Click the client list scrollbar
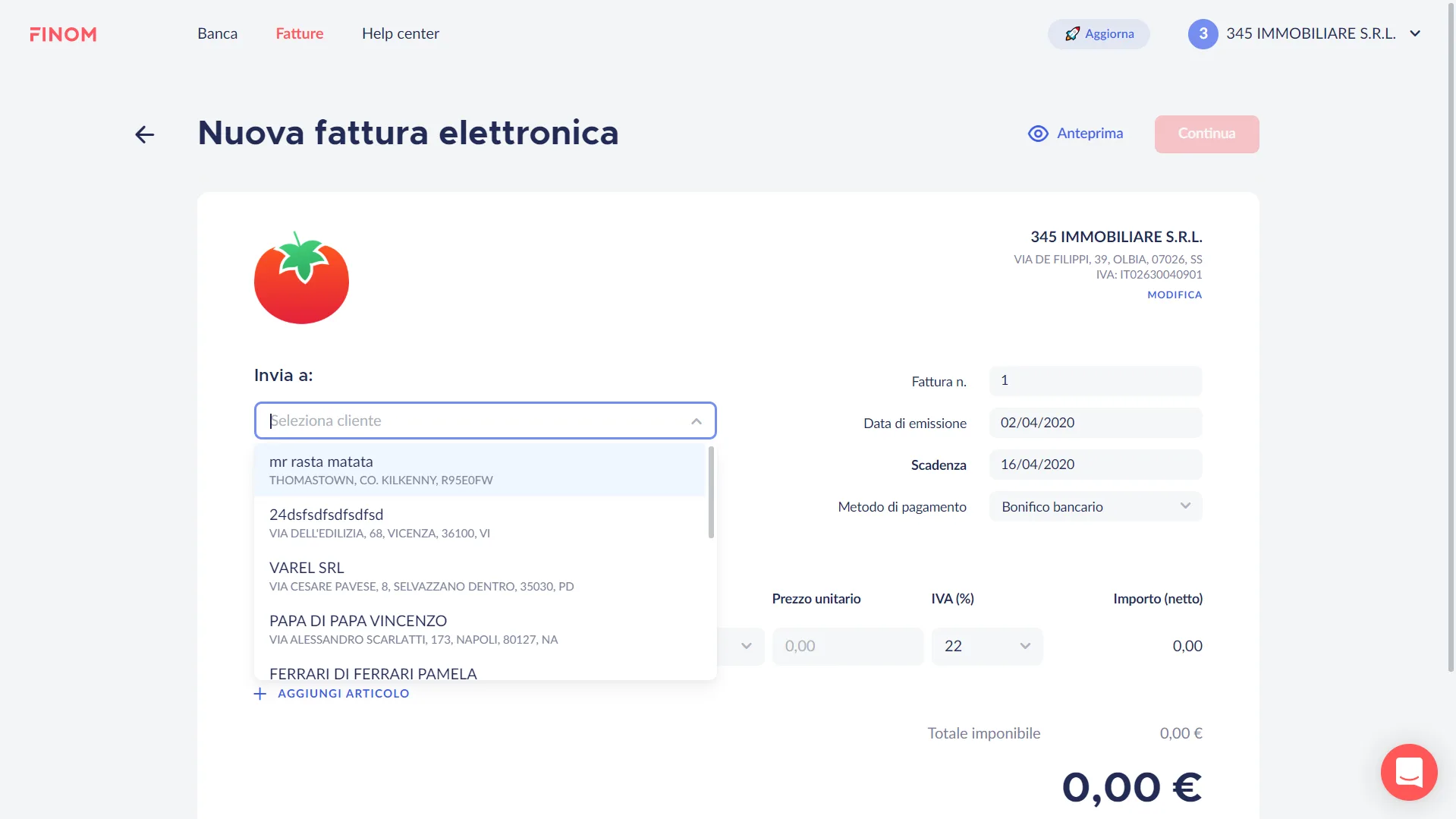 click(711, 492)
